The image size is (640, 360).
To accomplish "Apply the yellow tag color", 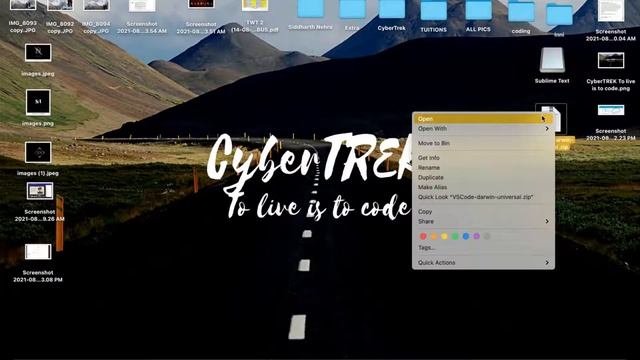I will pos(444,236).
